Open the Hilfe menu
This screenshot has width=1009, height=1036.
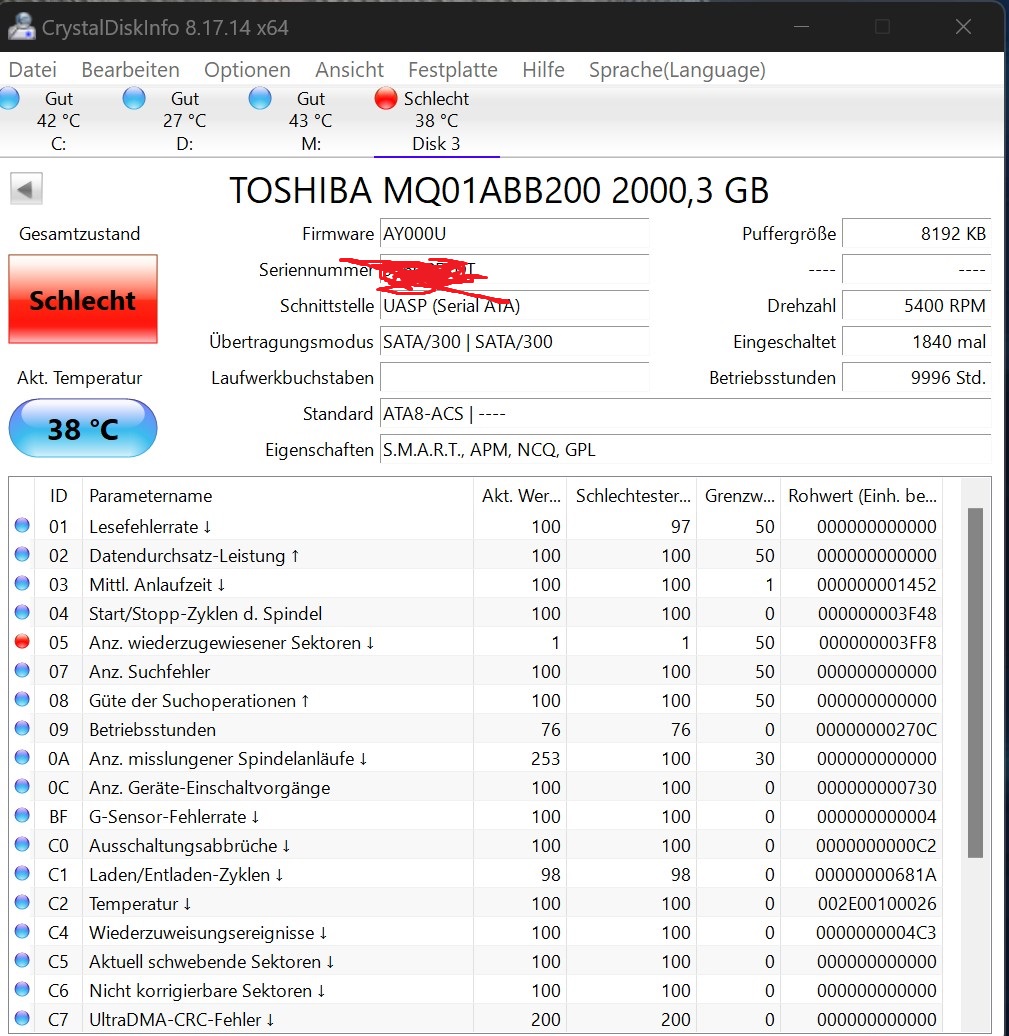543,69
